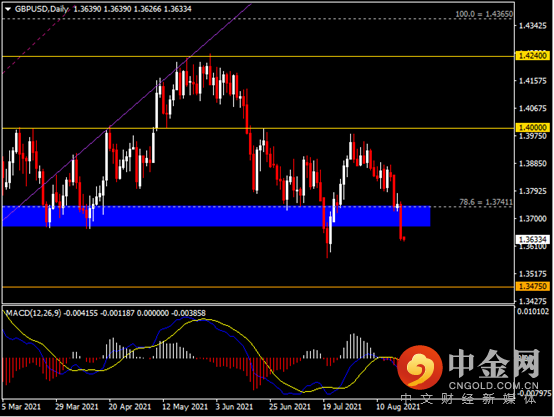Click the dropdown triangle beside GBPUSD,Daily
Image resolution: width=554 pixels, height=417 pixels.
pos(8,9)
